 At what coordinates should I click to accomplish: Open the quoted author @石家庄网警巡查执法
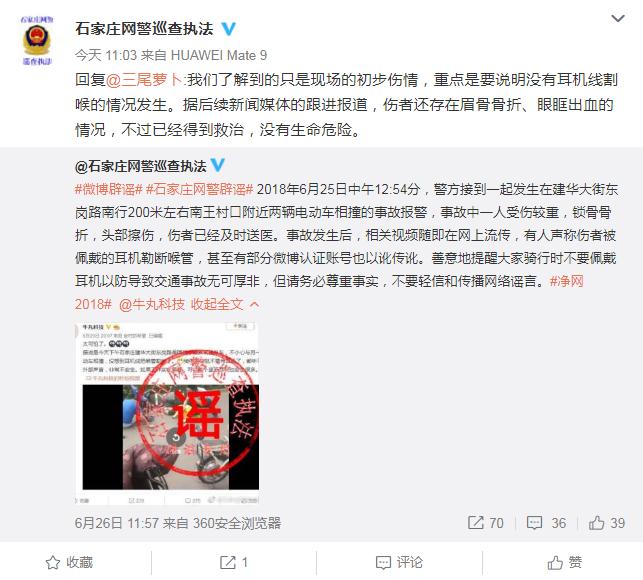pyautogui.click(x=141, y=166)
